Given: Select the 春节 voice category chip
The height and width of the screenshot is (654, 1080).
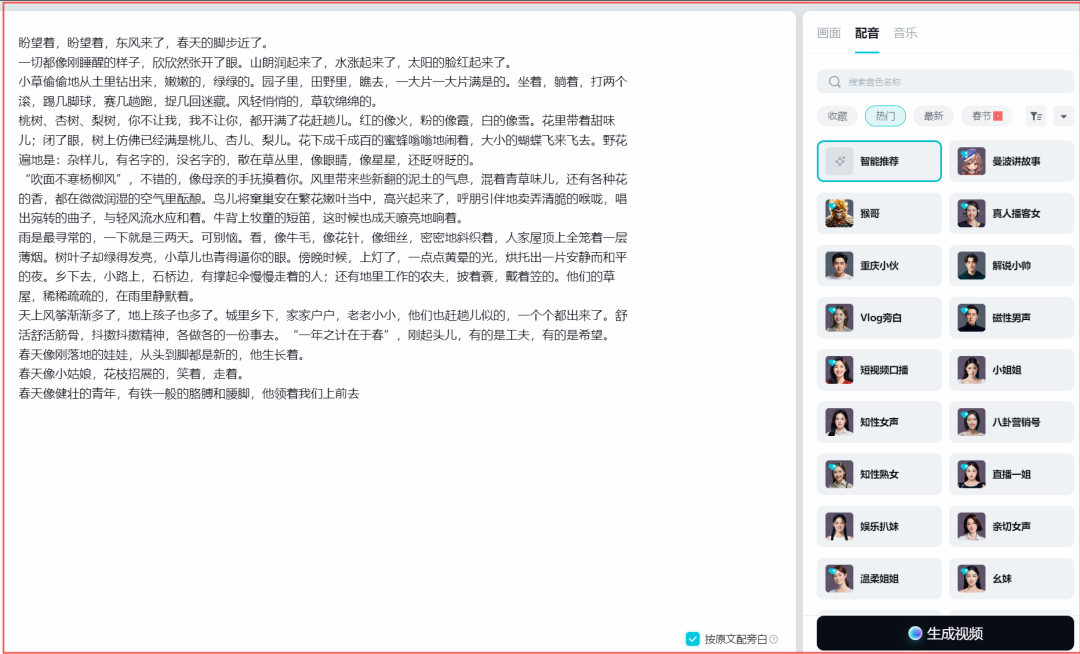Looking at the screenshot, I should (x=987, y=116).
